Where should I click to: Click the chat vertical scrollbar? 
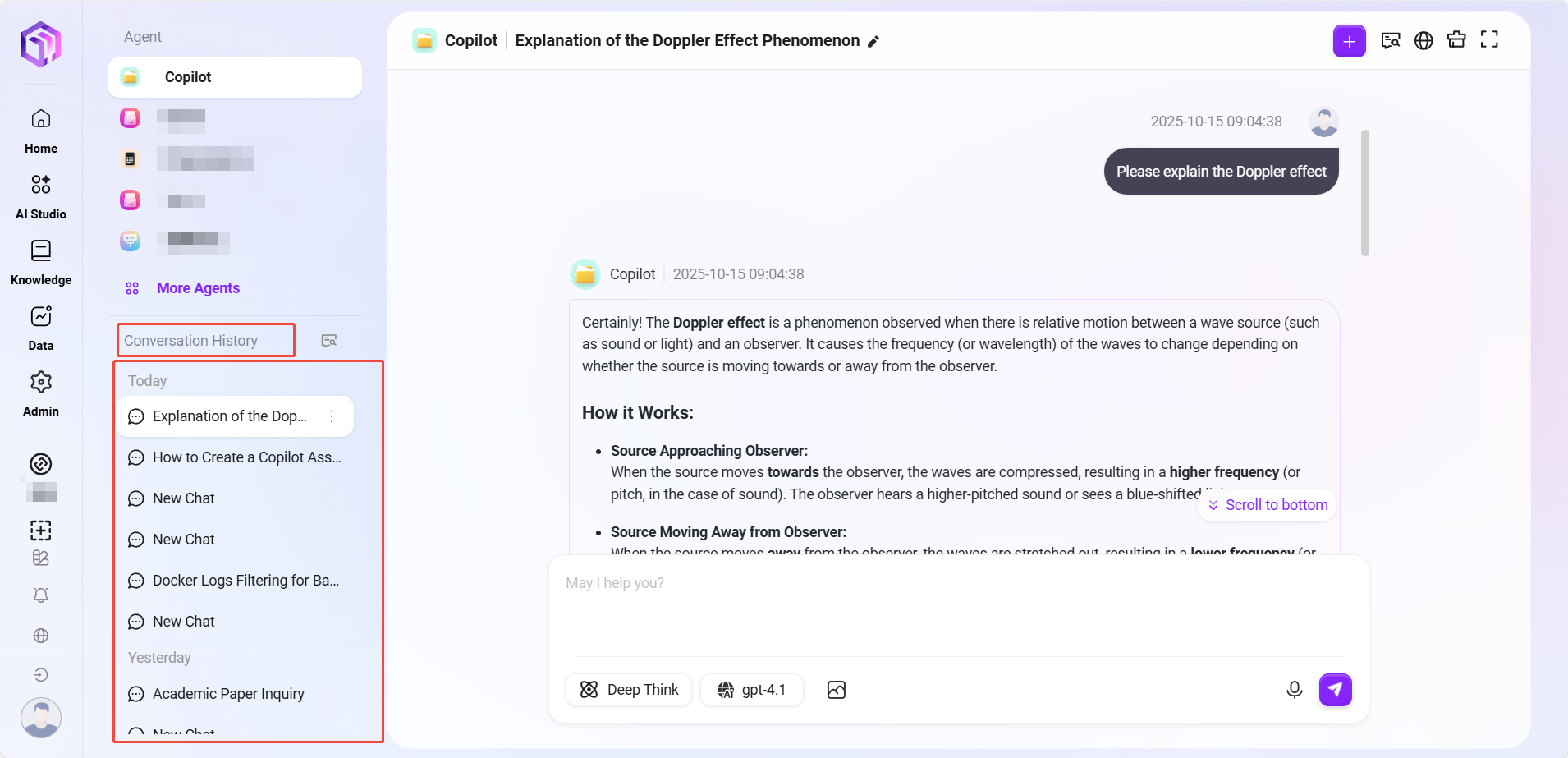(1365, 193)
